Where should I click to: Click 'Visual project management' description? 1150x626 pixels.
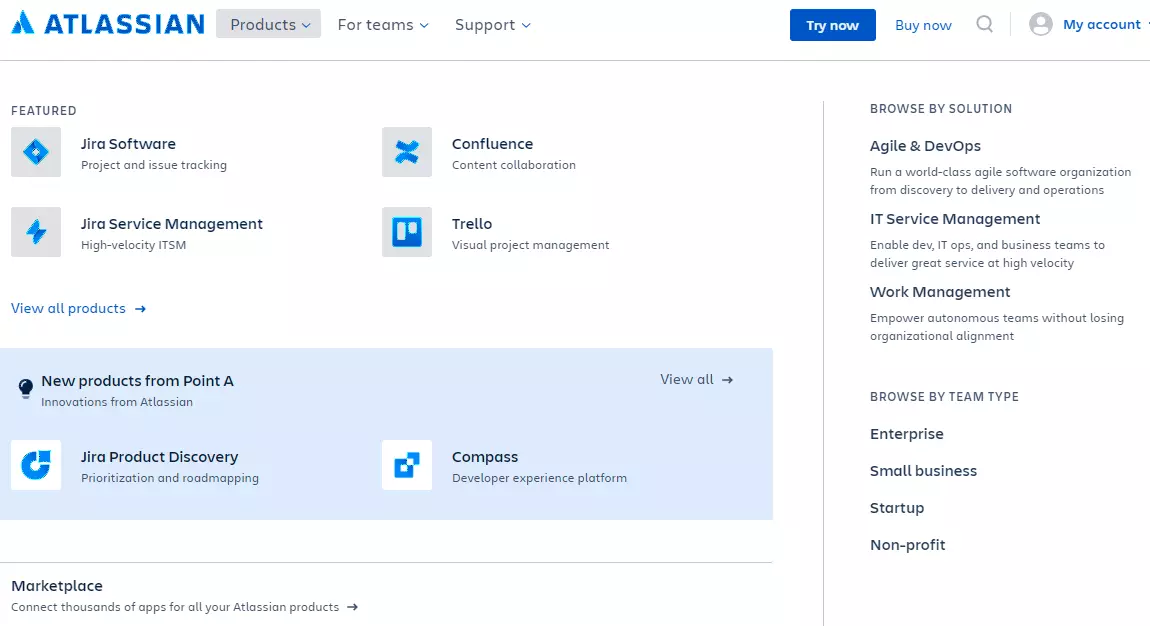[x=530, y=245]
